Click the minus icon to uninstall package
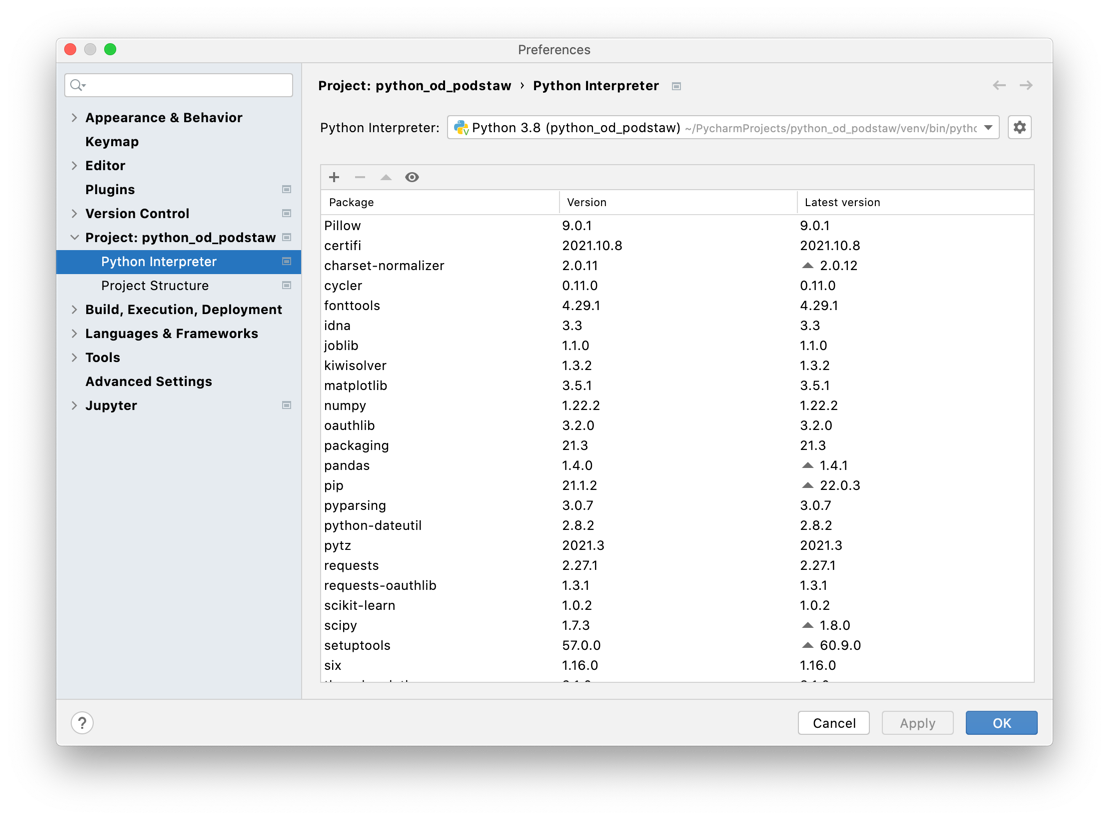Image resolution: width=1109 pixels, height=820 pixels. click(x=360, y=177)
